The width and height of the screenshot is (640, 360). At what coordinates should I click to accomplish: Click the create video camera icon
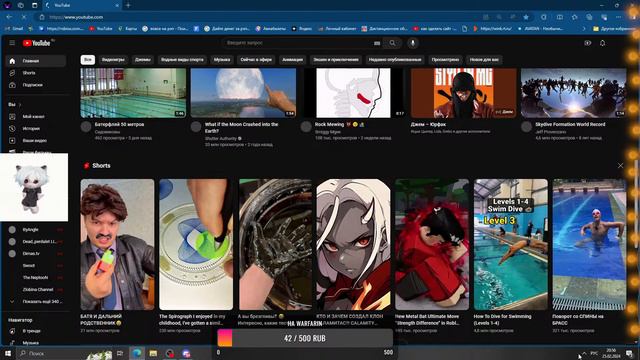point(587,43)
